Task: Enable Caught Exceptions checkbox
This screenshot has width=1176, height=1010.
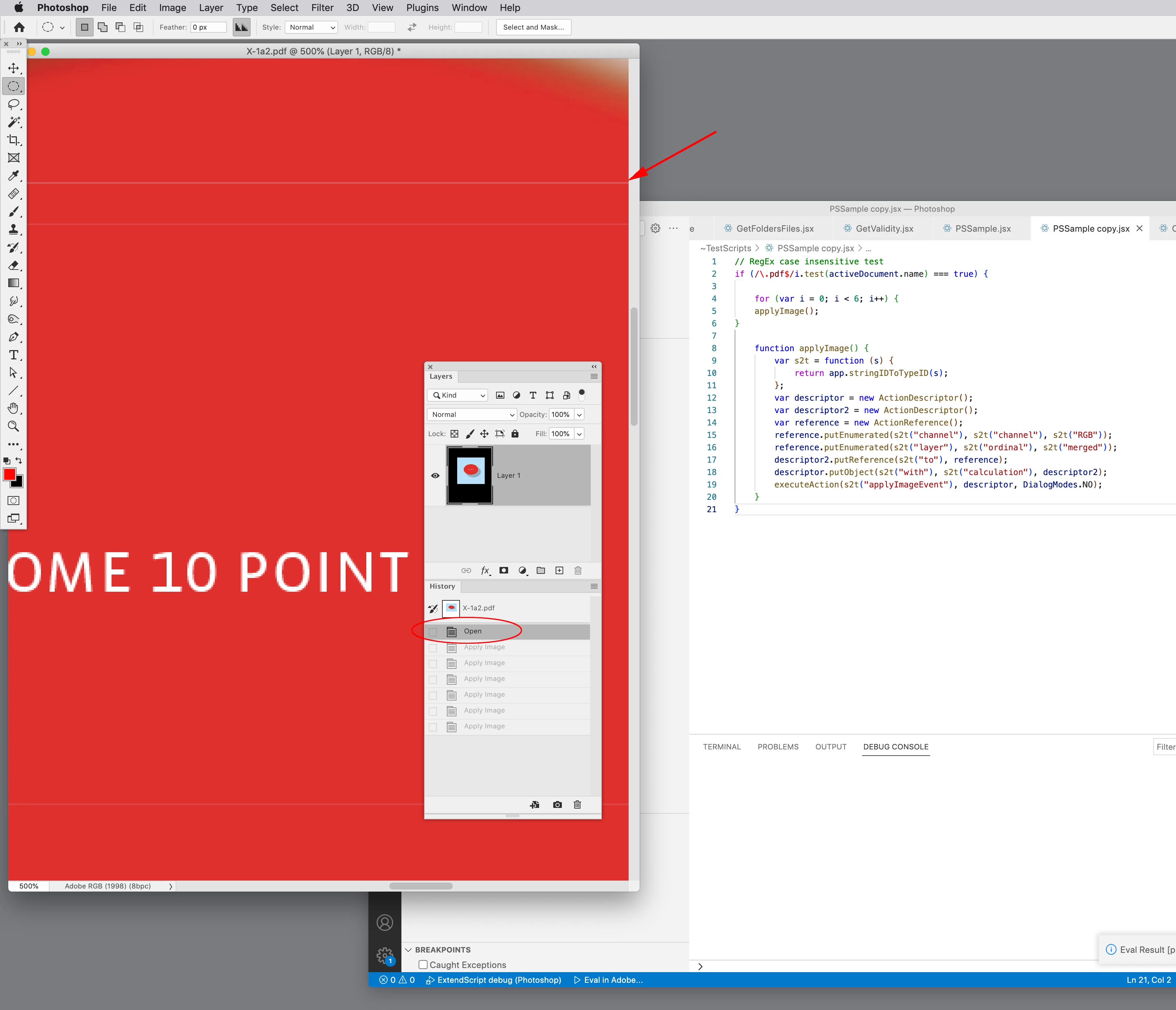Action: tap(423, 965)
